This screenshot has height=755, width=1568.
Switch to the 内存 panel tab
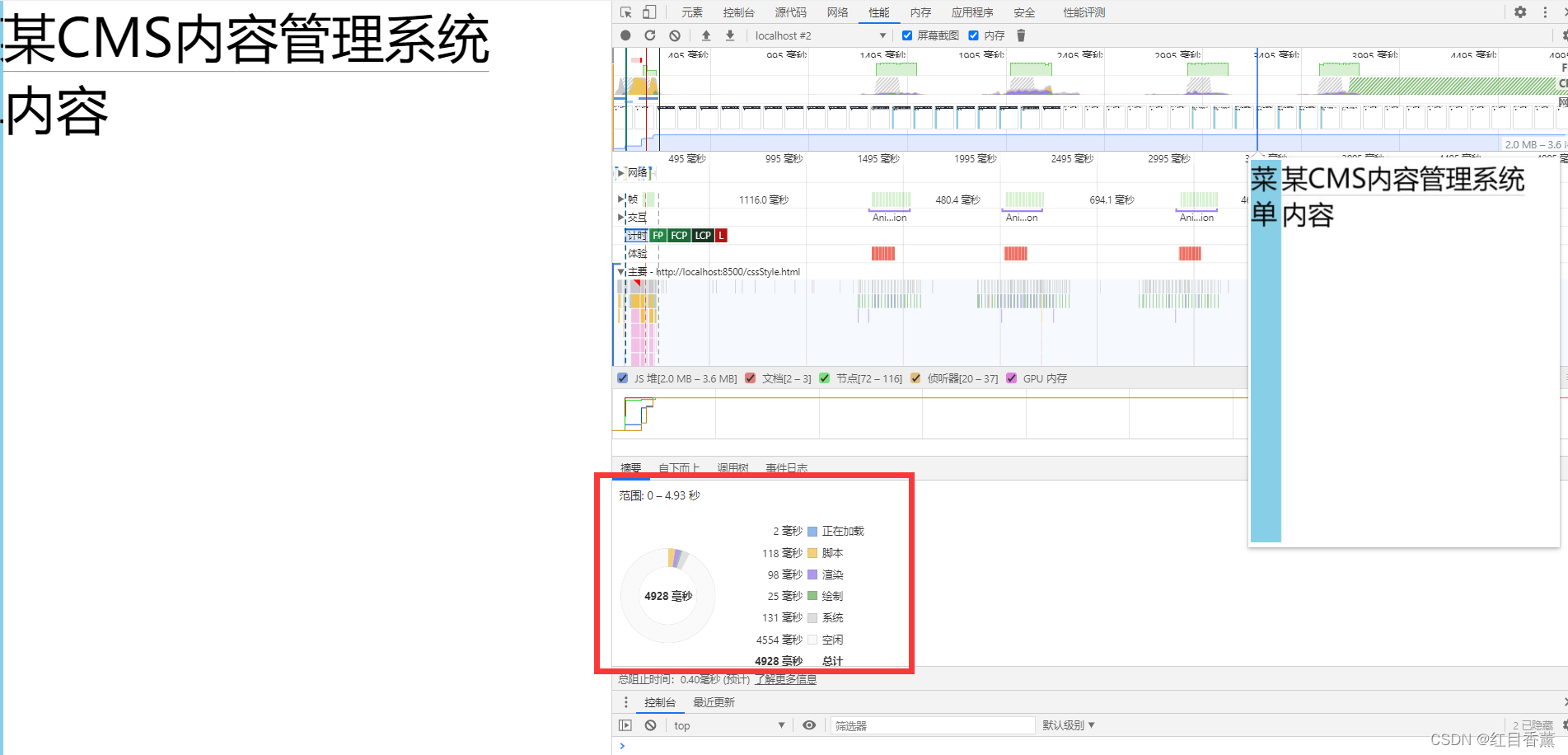click(x=920, y=12)
